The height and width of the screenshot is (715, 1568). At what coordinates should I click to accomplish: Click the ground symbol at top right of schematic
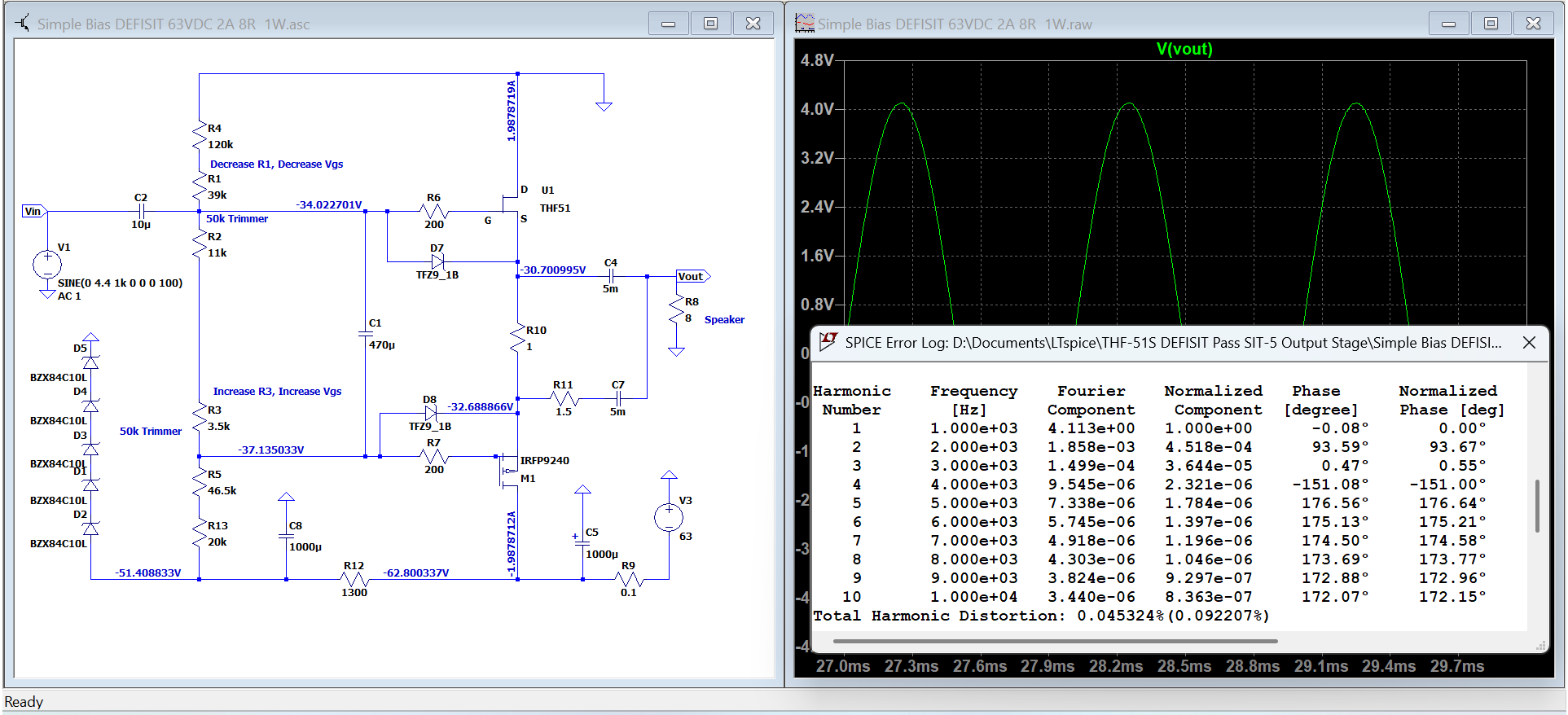tap(604, 106)
